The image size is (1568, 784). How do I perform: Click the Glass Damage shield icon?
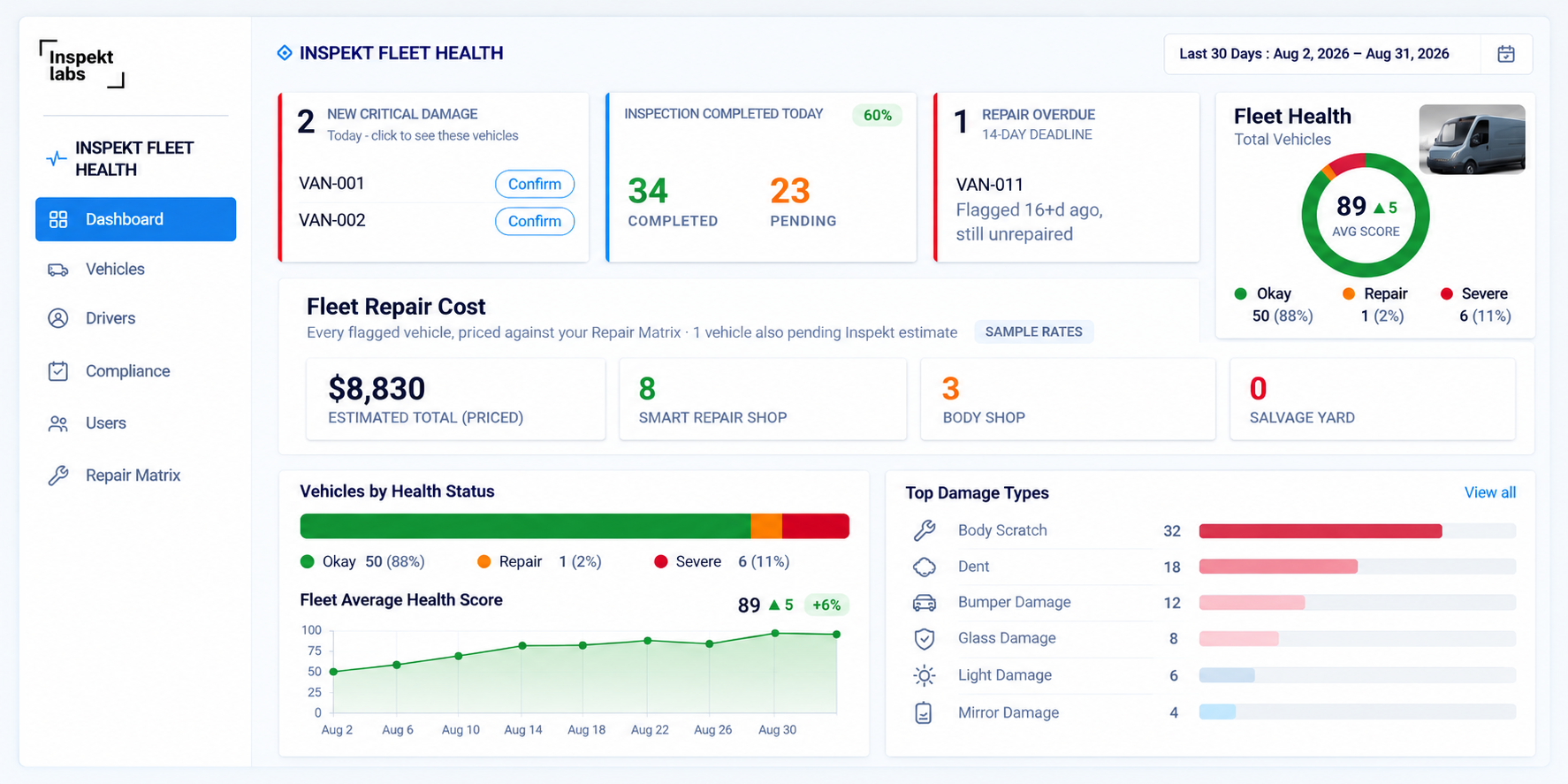coord(925,638)
